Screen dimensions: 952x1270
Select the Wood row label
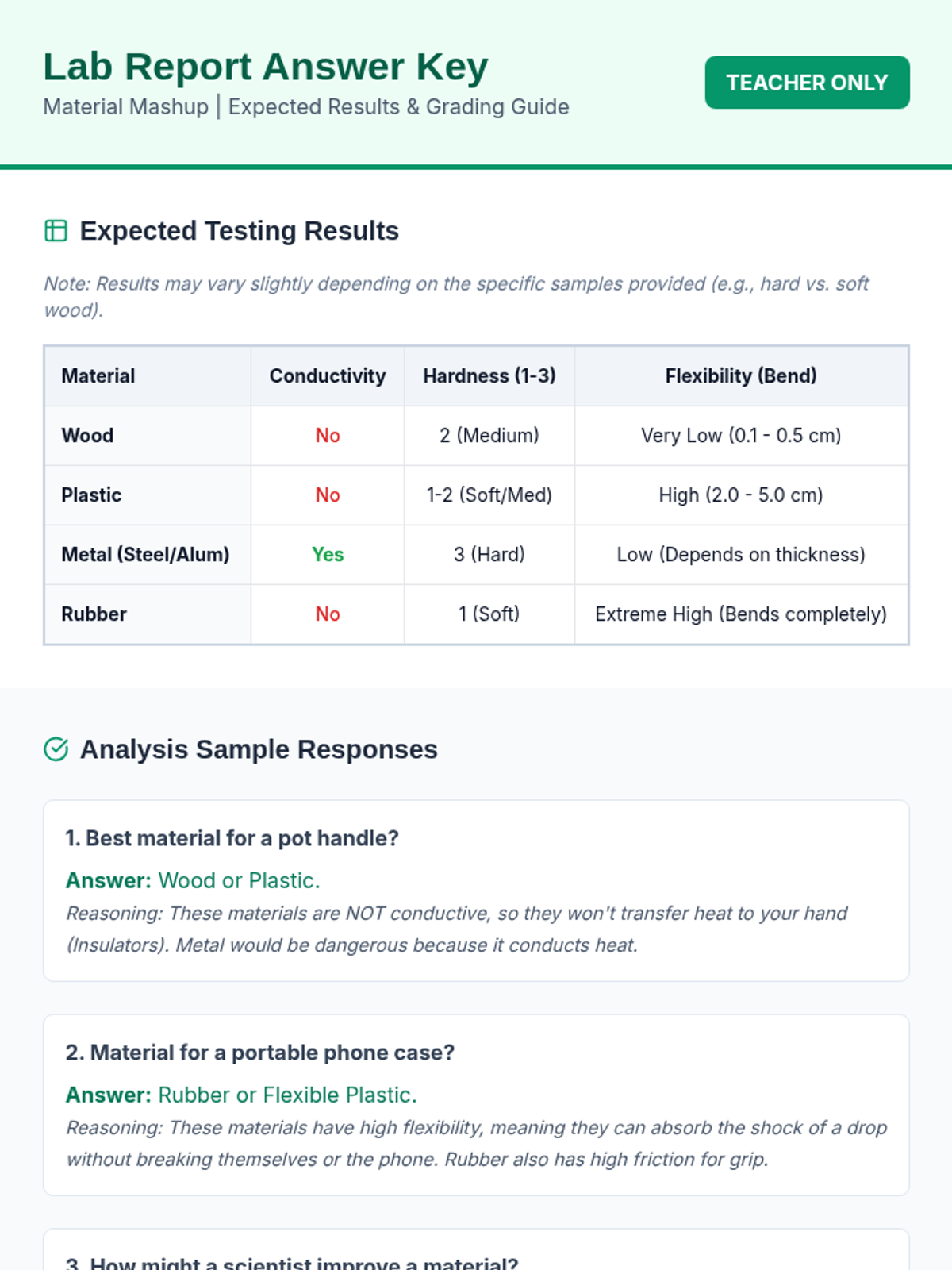[x=87, y=436]
